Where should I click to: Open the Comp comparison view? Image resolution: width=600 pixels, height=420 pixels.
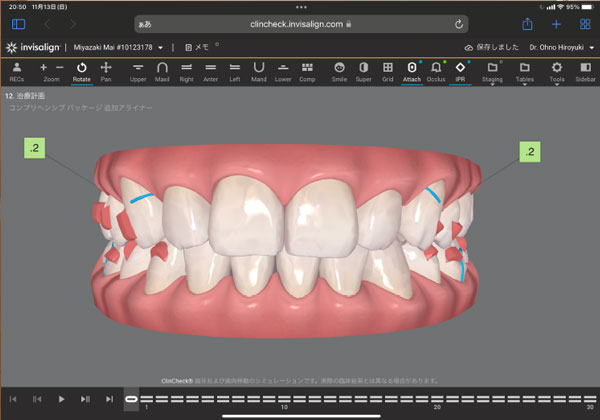coord(307,72)
